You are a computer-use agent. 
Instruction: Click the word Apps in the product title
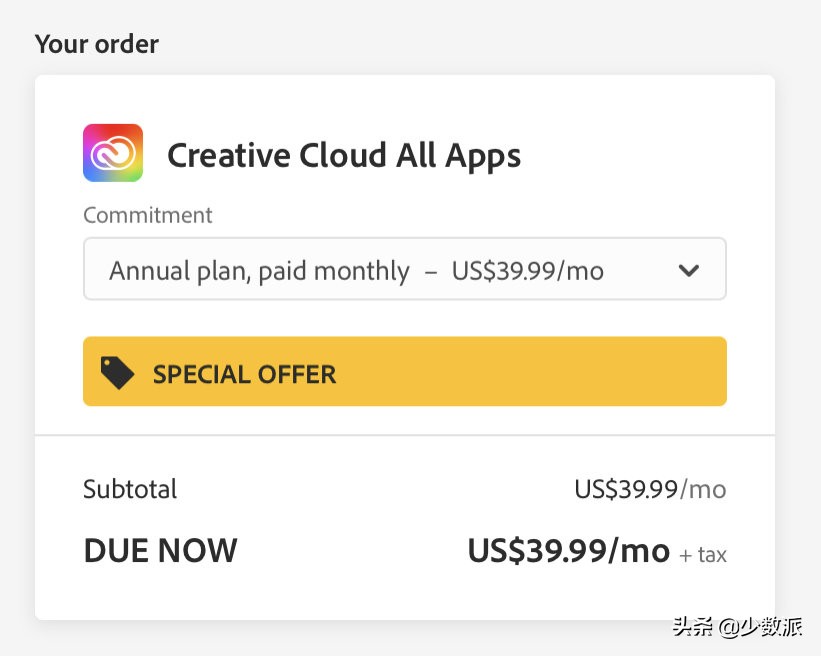pyautogui.click(x=483, y=156)
